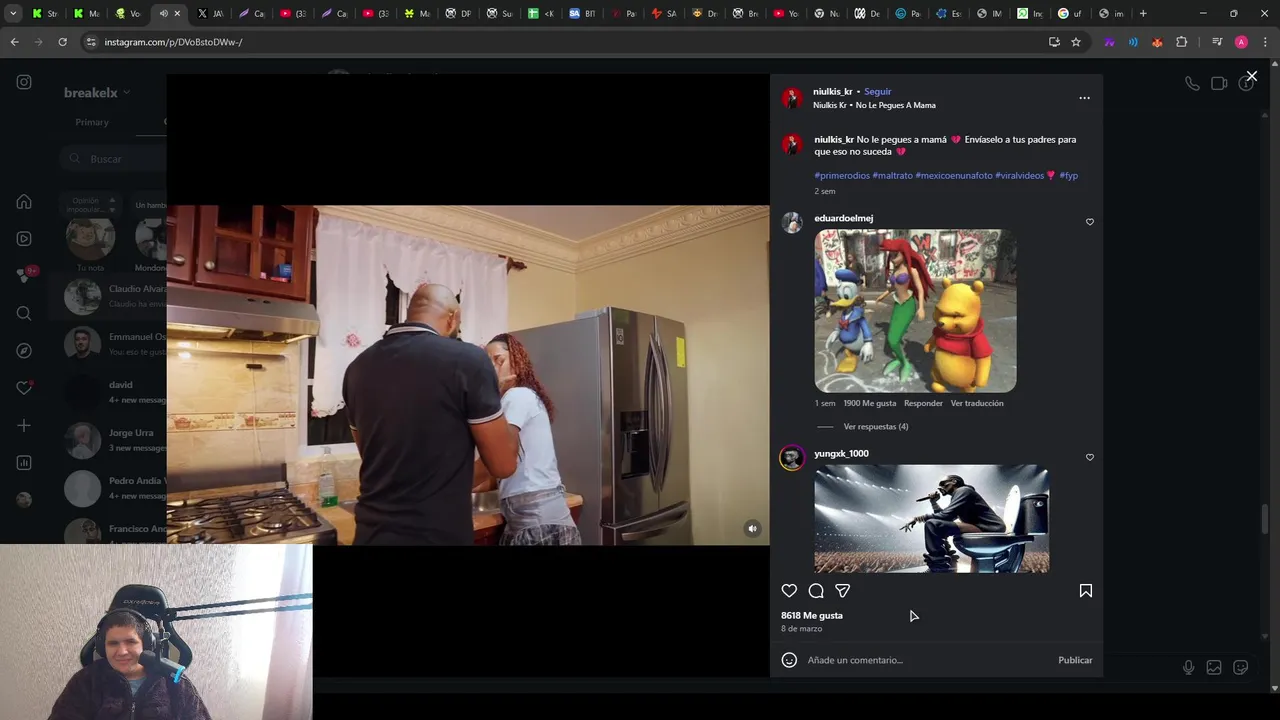Screen dimensions: 1280x720
Task: Click the microphone voice message icon
Action: (1188, 667)
